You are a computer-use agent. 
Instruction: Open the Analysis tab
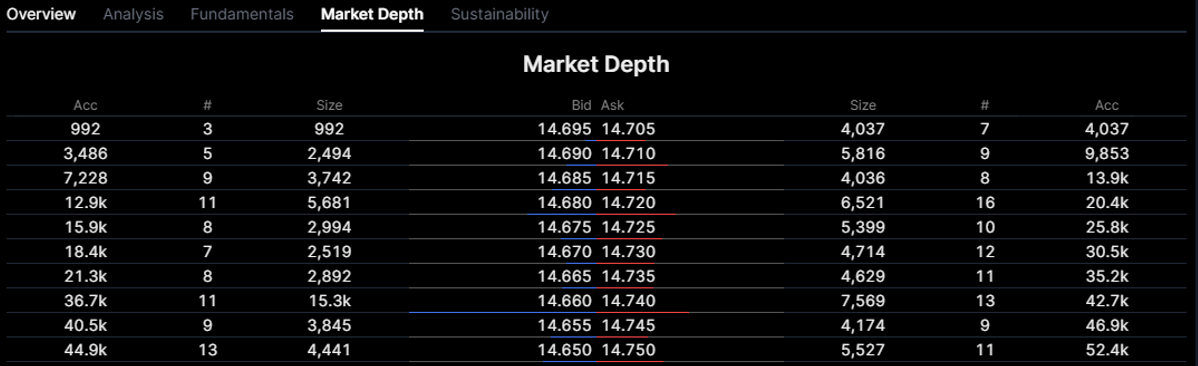133,14
